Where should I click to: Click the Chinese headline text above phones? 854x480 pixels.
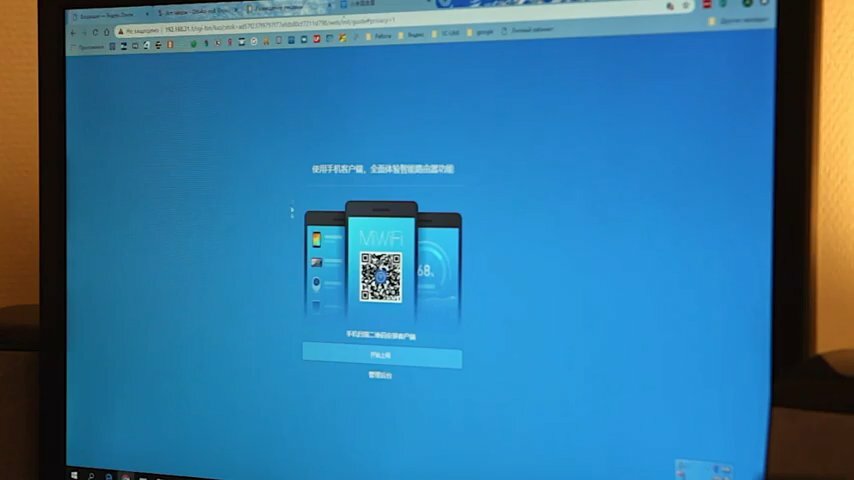point(383,169)
